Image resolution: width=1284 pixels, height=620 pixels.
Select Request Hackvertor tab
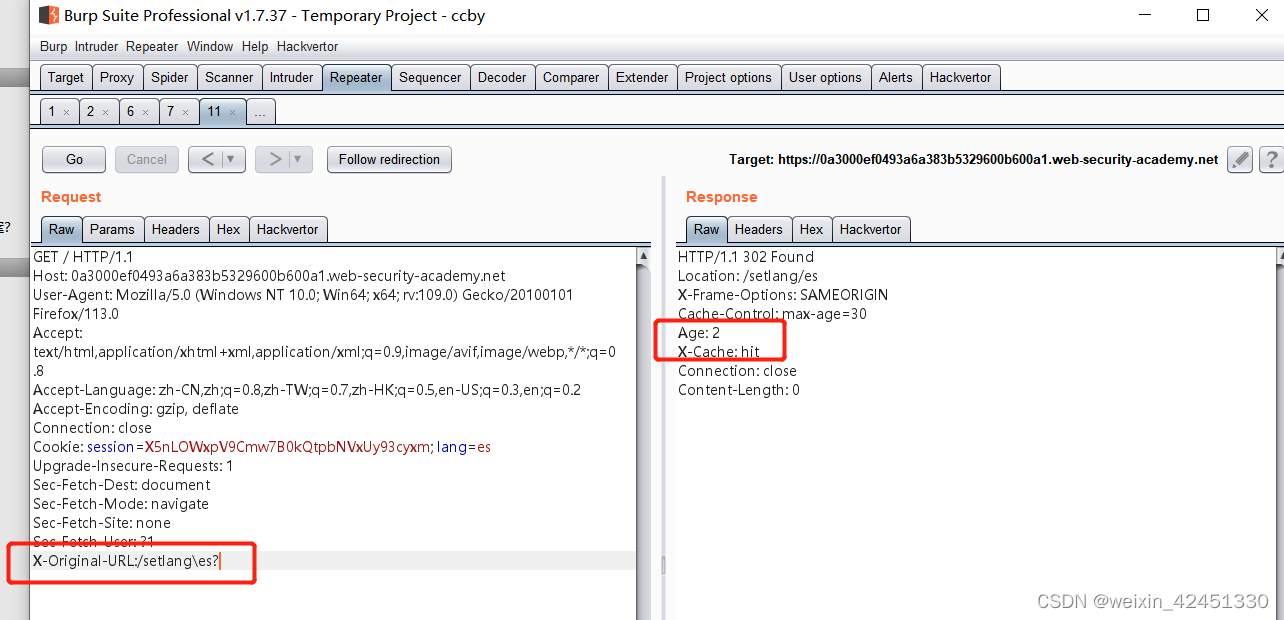tap(287, 229)
